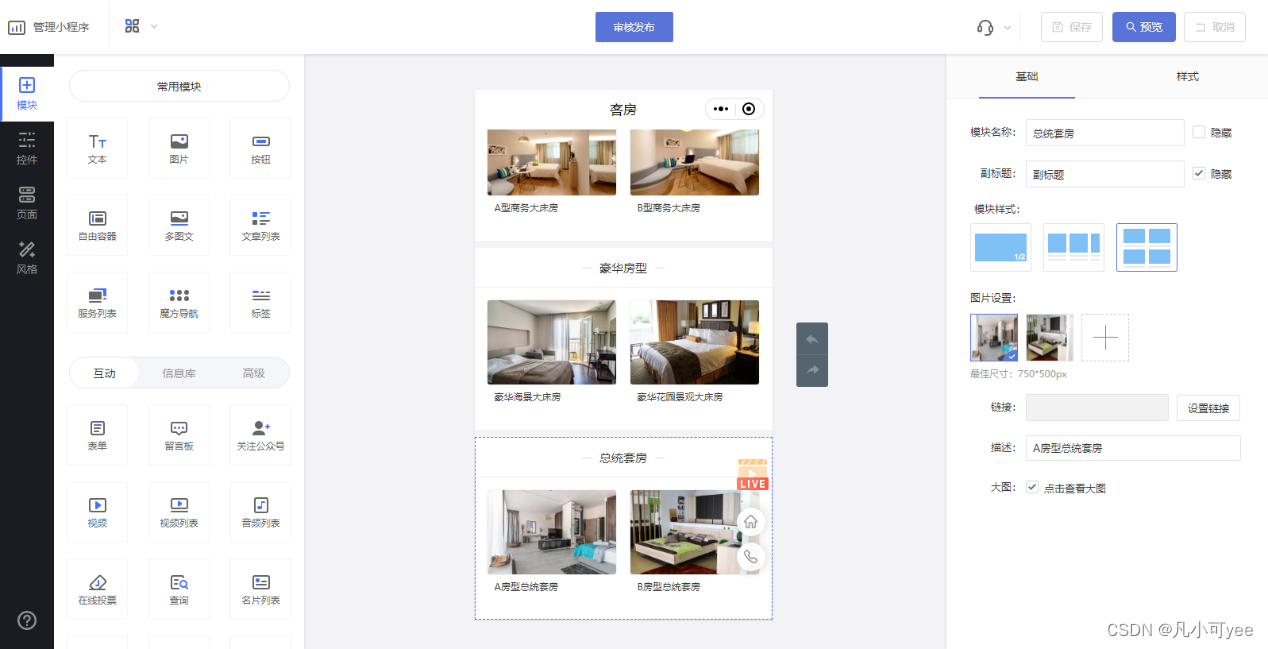Click the 取消 button
The image size is (1268, 649).
tap(1215, 27)
